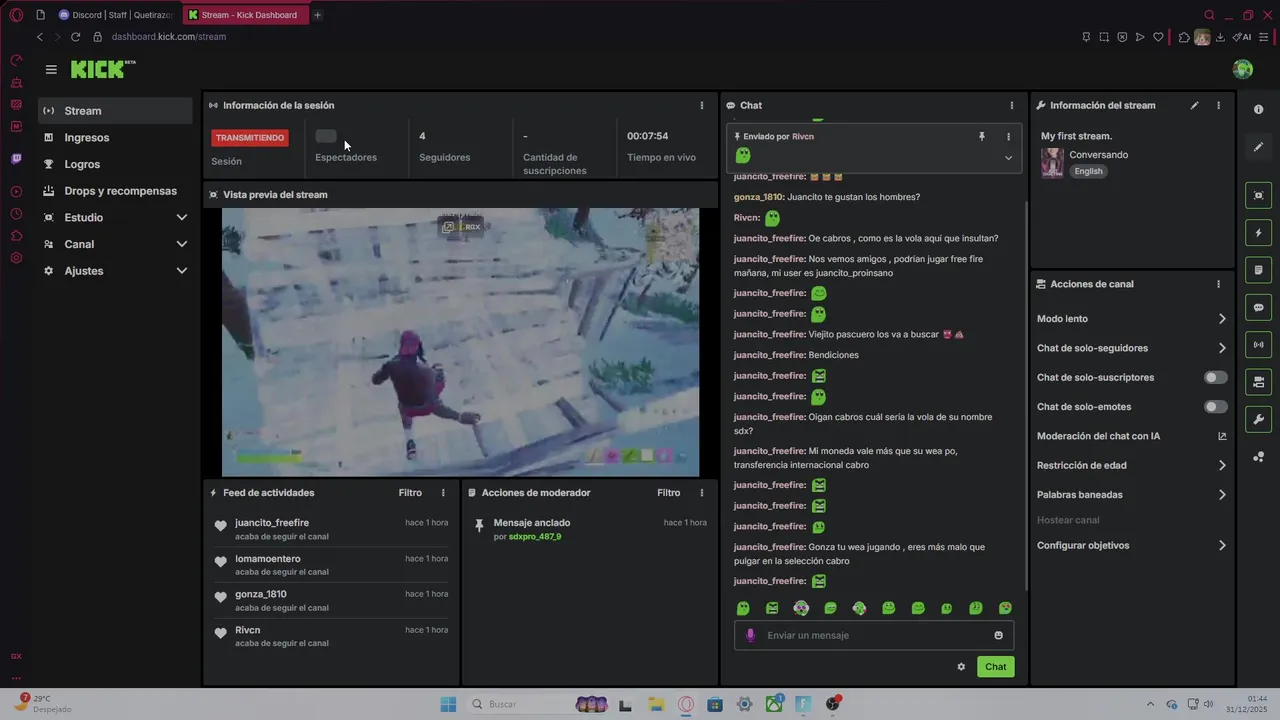This screenshot has width=1280, height=720.
Task: Click the Conversando category thumbnail
Action: coord(1052,163)
